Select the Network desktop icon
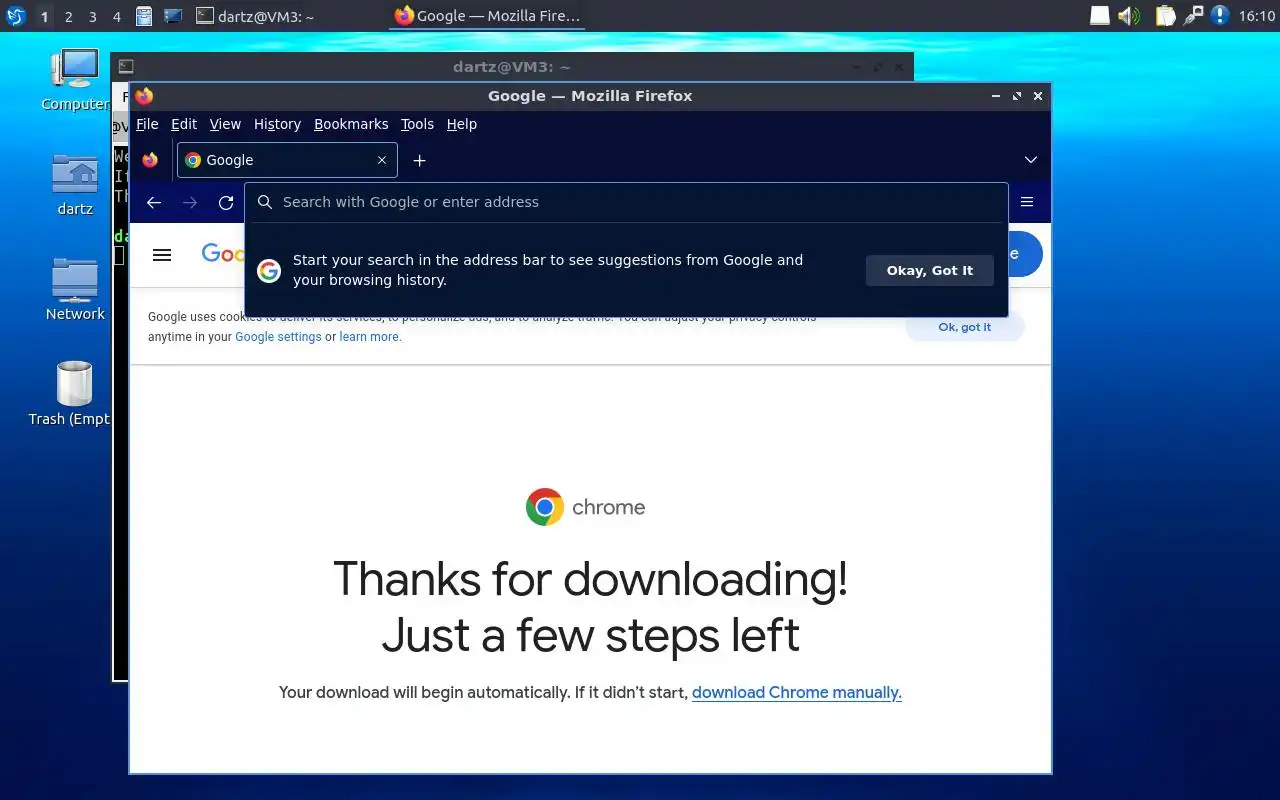This screenshot has width=1280, height=800. pos(75,290)
